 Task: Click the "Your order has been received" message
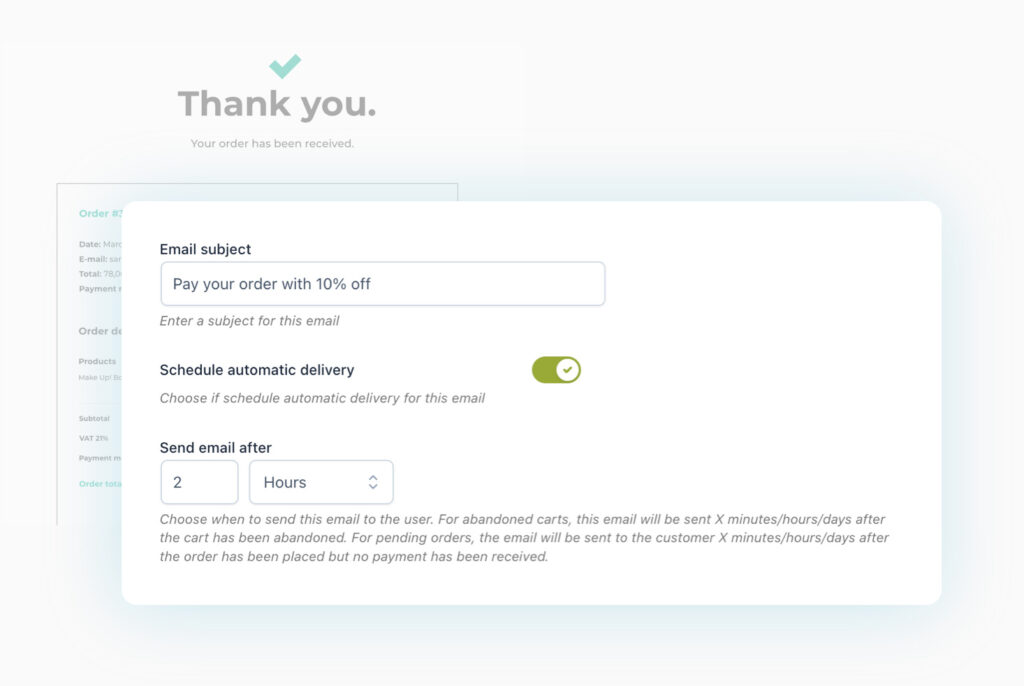[x=276, y=143]
